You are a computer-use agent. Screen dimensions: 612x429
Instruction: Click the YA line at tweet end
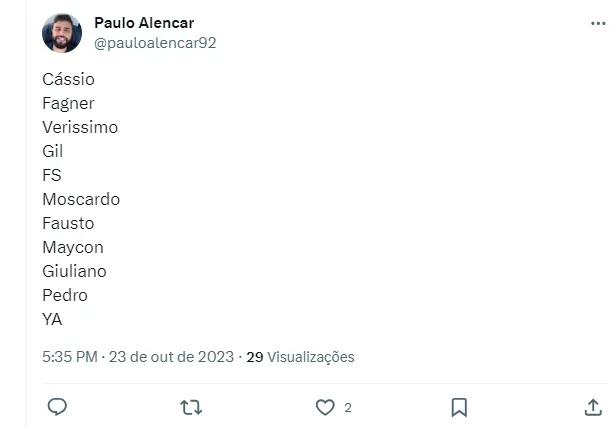(52, 319)
